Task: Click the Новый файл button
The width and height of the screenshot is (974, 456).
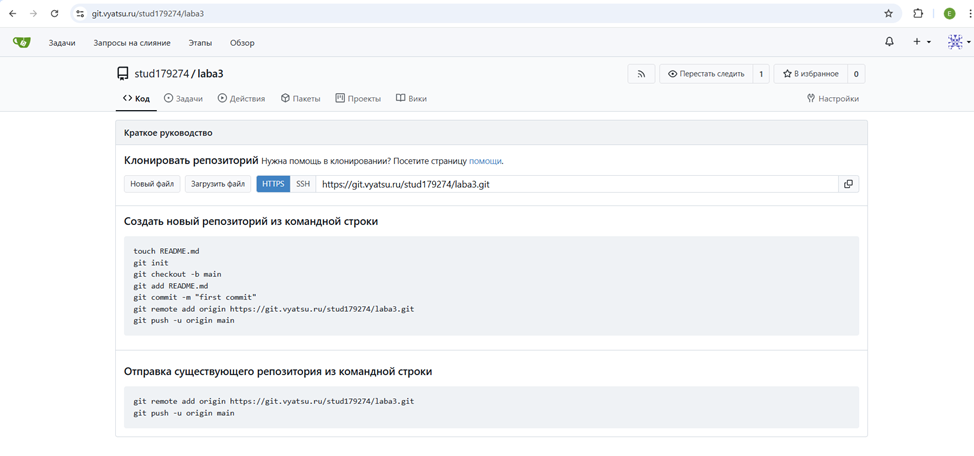Action: pos(152,184)
